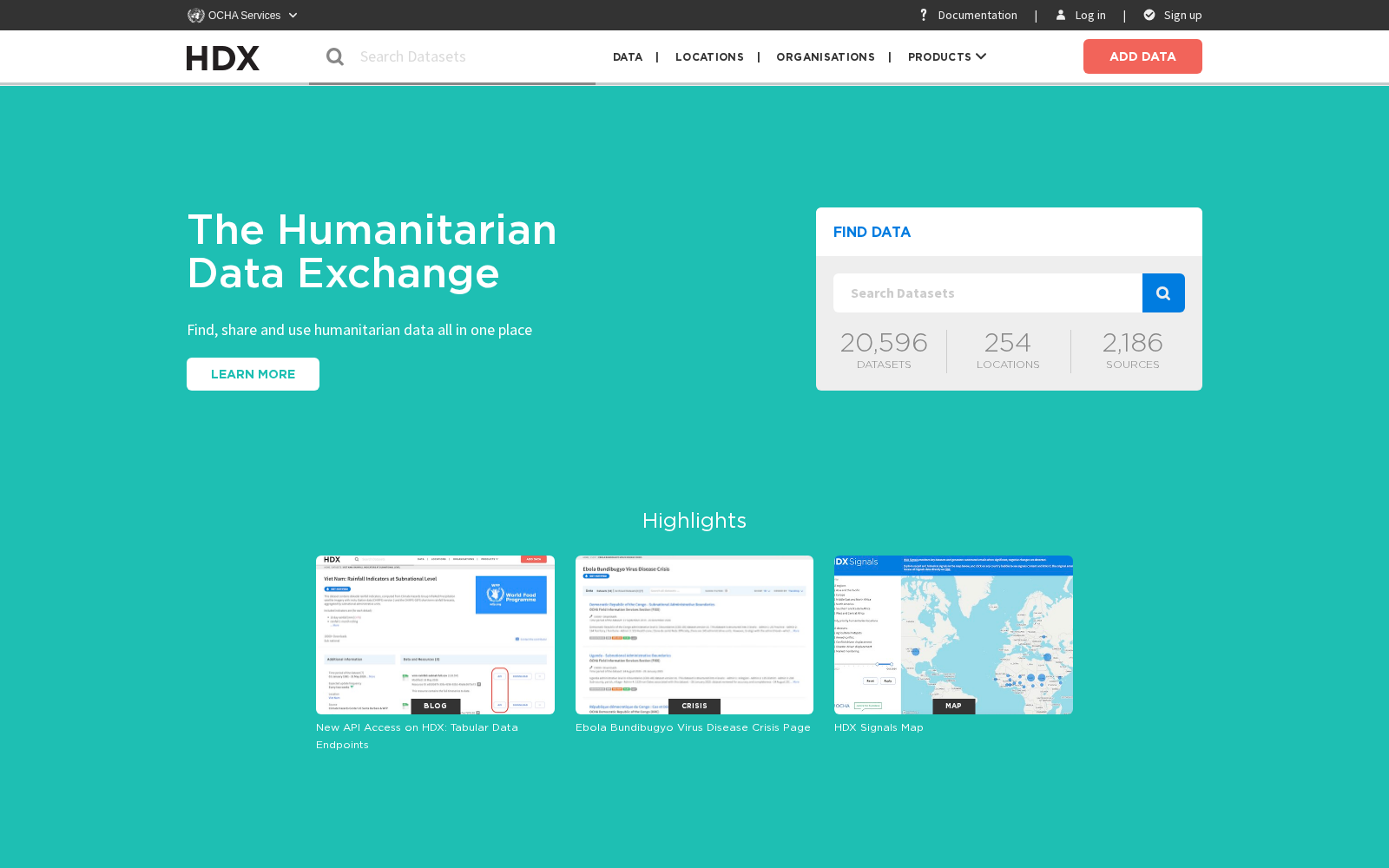Click the CRISIS tag label
The width and height of the screenshot is (1389, 868).
coord(694,706)
